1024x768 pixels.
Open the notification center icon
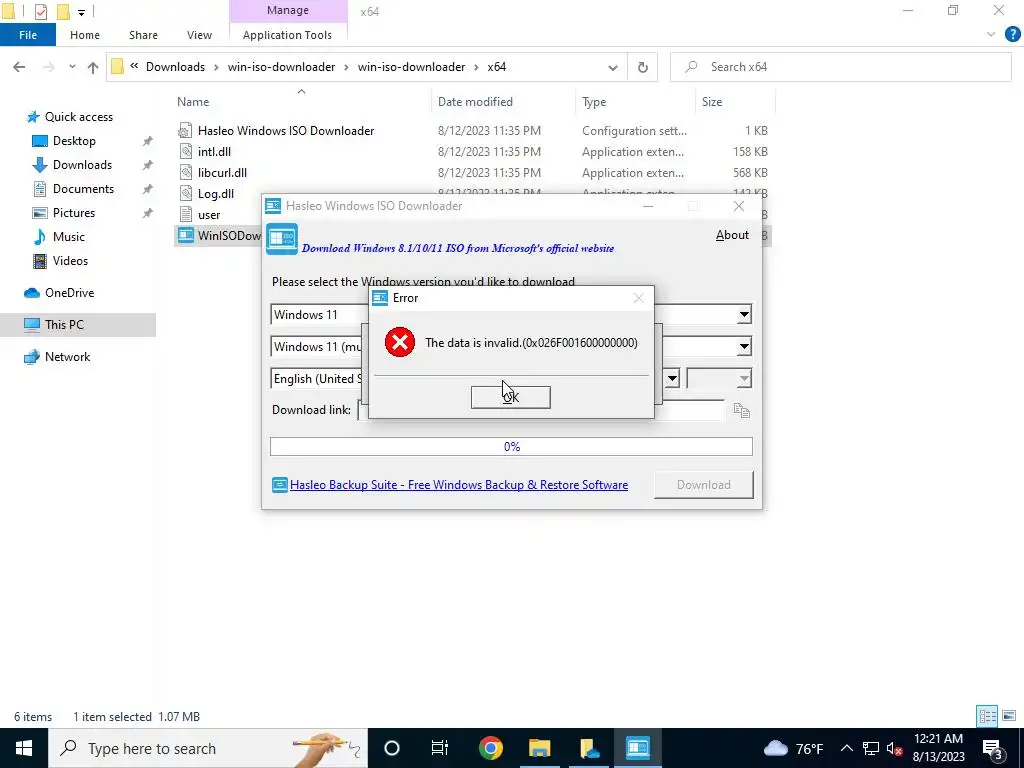(x=992, y=748)
